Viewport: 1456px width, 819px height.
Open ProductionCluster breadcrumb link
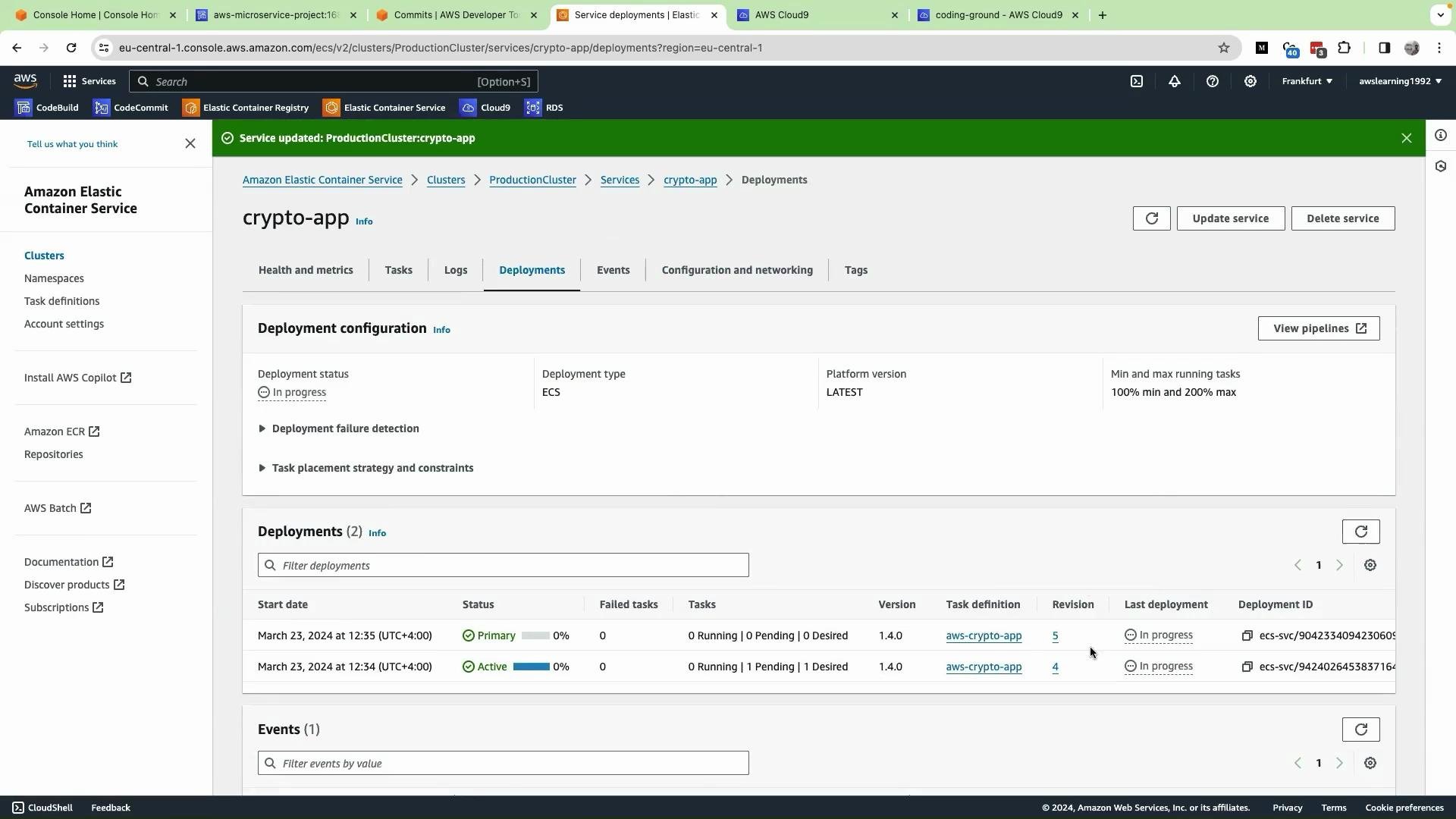[x=532, y=180]
